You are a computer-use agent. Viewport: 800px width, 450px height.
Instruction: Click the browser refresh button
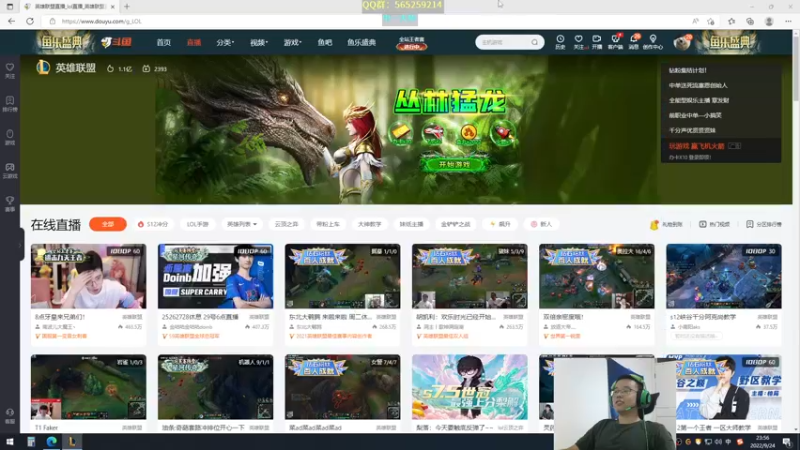click(x=30, y=21)
